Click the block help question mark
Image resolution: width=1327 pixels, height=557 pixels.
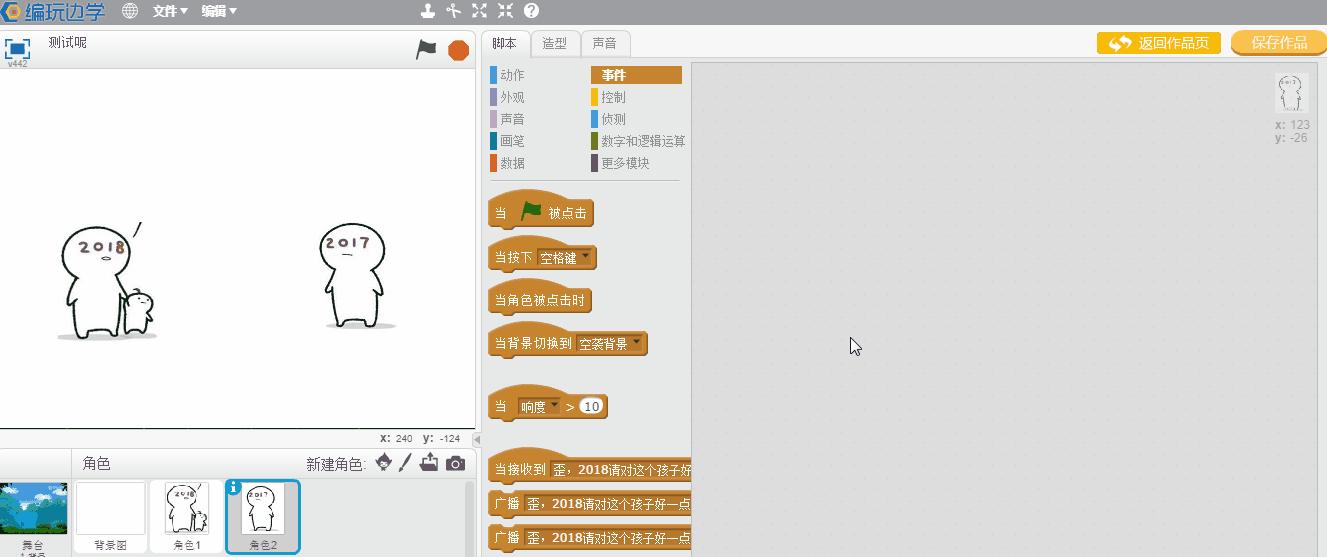coord(532,11)
